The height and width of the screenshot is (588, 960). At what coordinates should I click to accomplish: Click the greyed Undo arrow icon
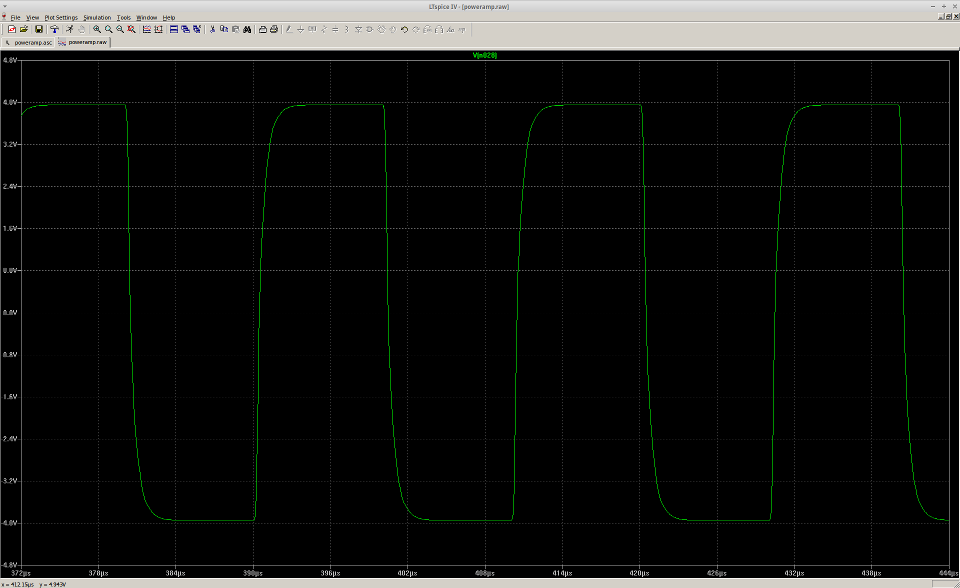[x=404, y=29]
